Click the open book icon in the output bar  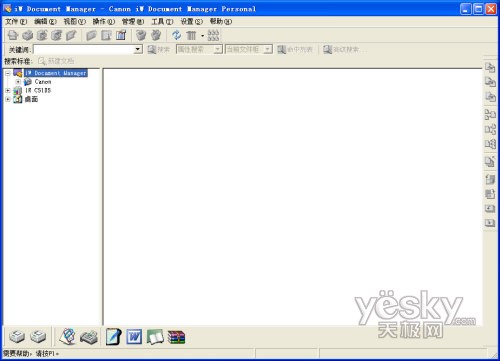tap(155, 337)
